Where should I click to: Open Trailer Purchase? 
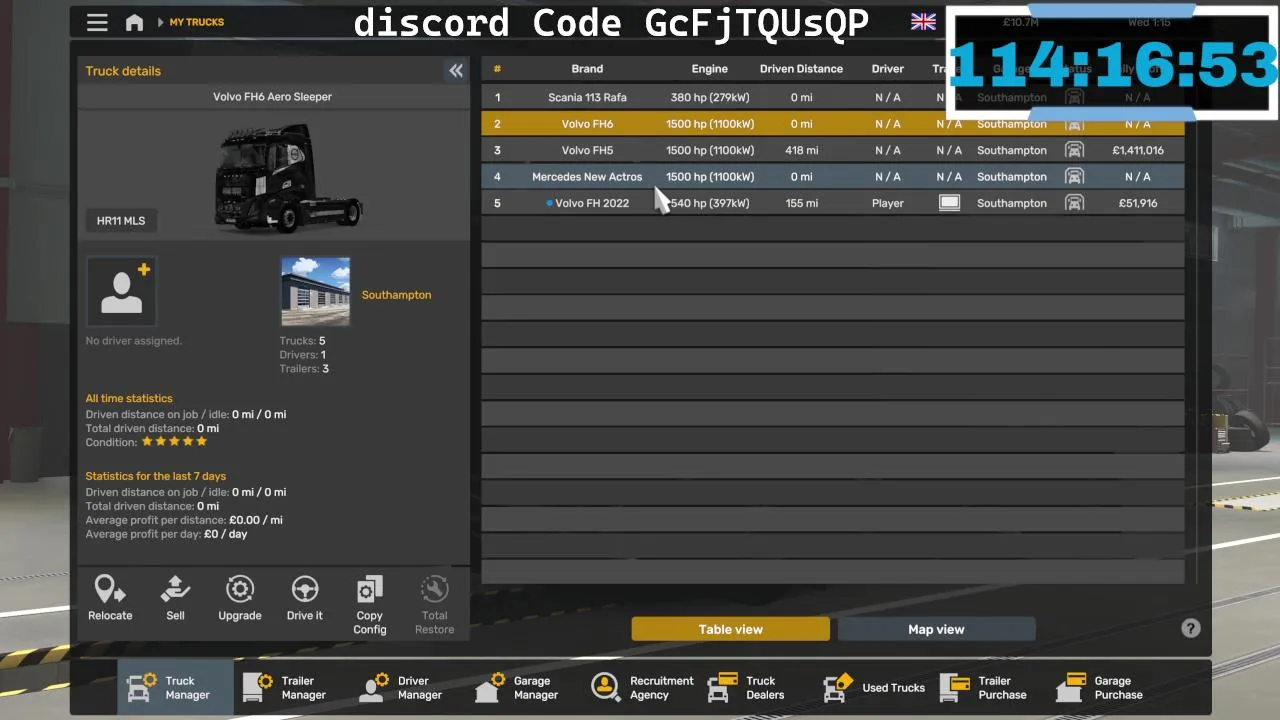point(988,687)
